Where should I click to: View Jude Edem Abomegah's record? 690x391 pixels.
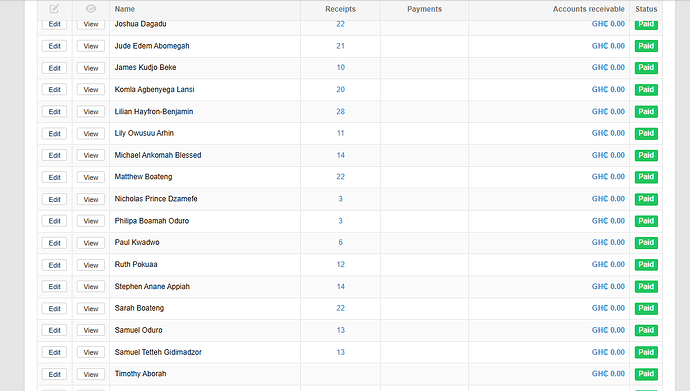point(91,46)
